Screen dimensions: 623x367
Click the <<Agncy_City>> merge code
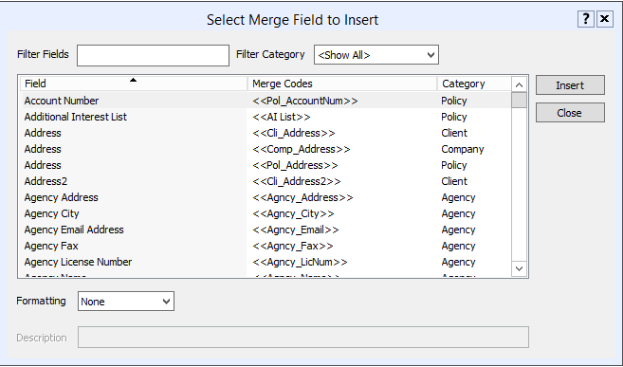tap(293, 214)
